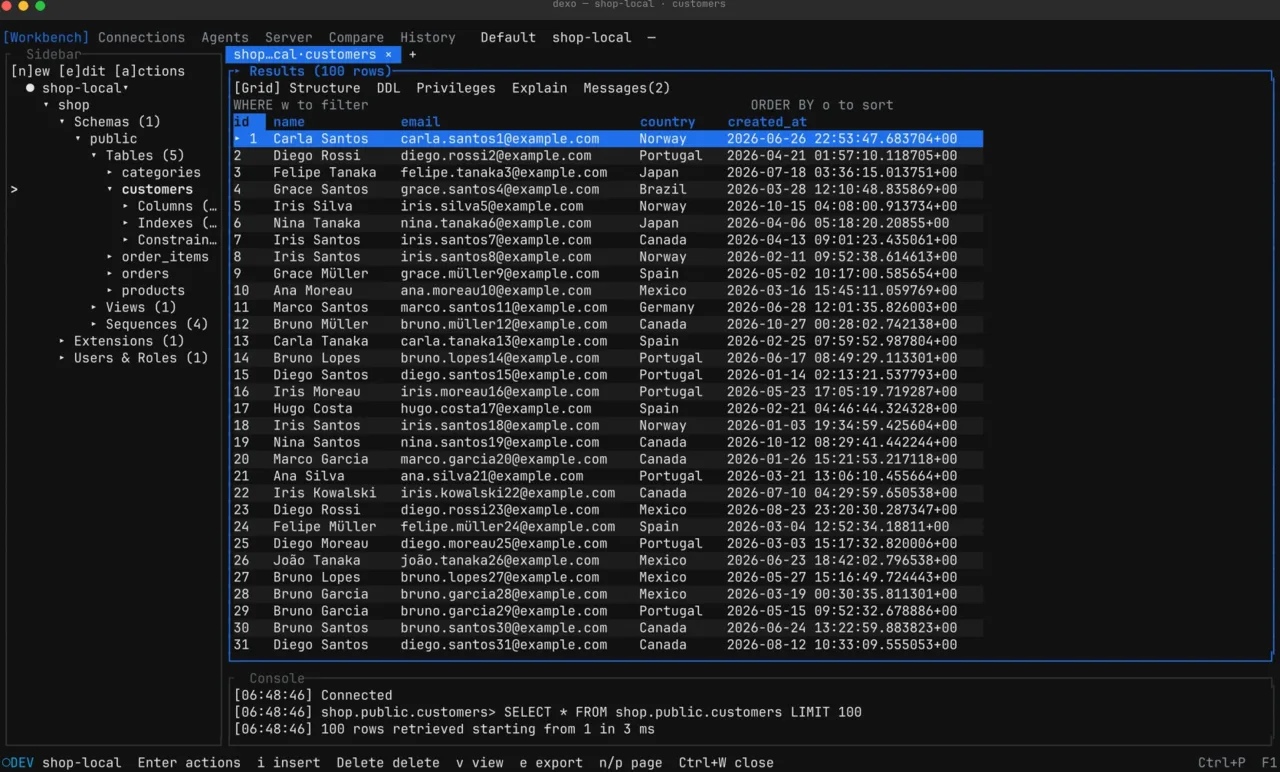Sort by the created_at column header
Screen dimensions: 1280x772
[767, 122]
